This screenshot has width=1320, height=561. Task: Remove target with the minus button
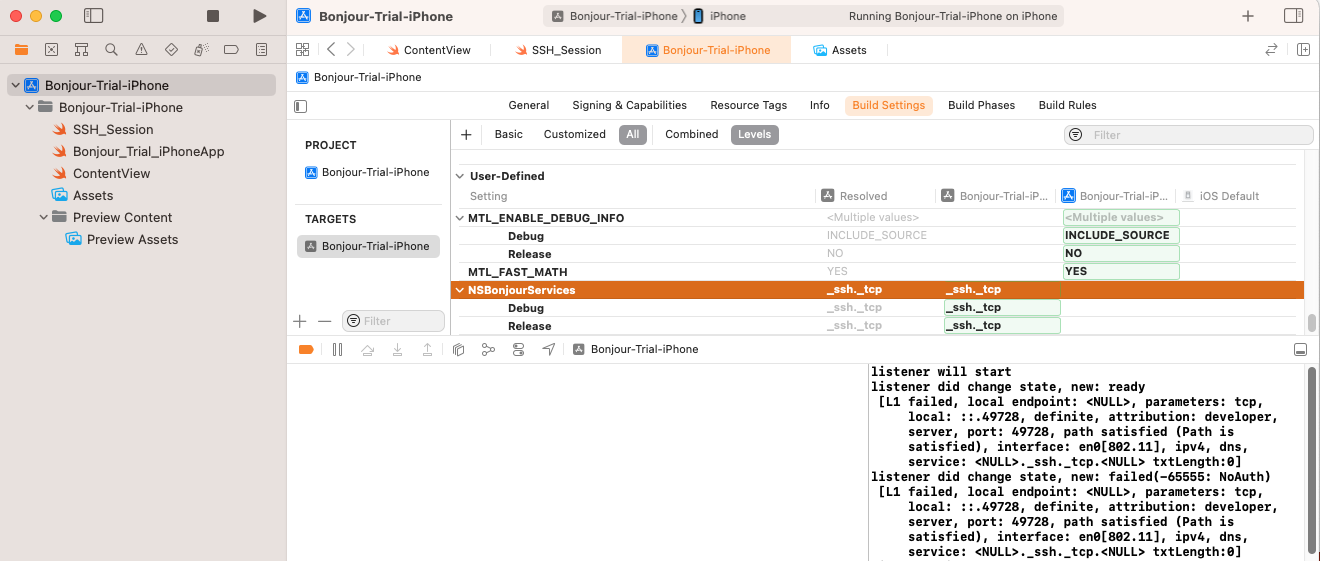click(324, 321)
